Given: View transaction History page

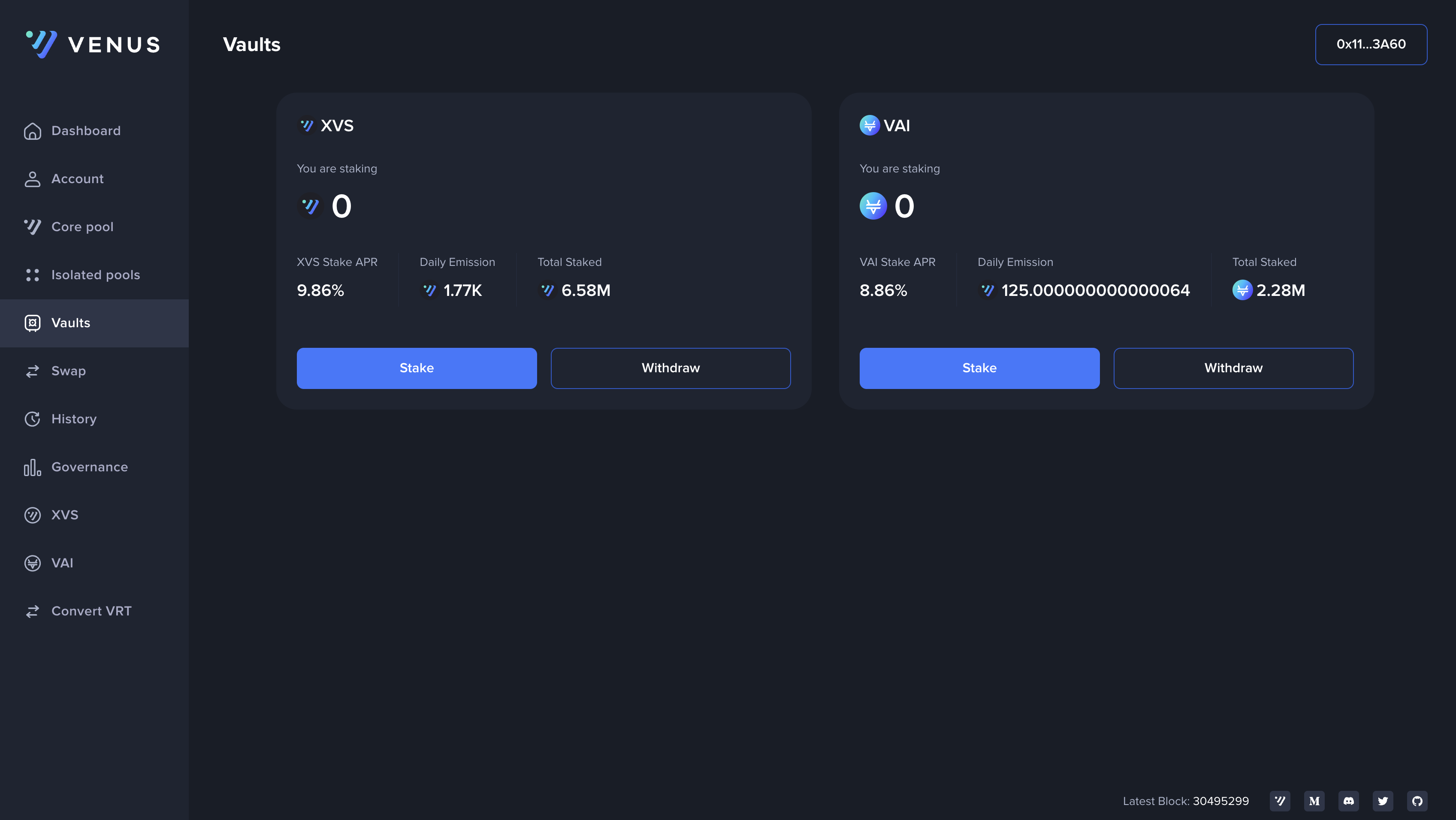Looking at the screenshot, I should (x=73, y=419).
